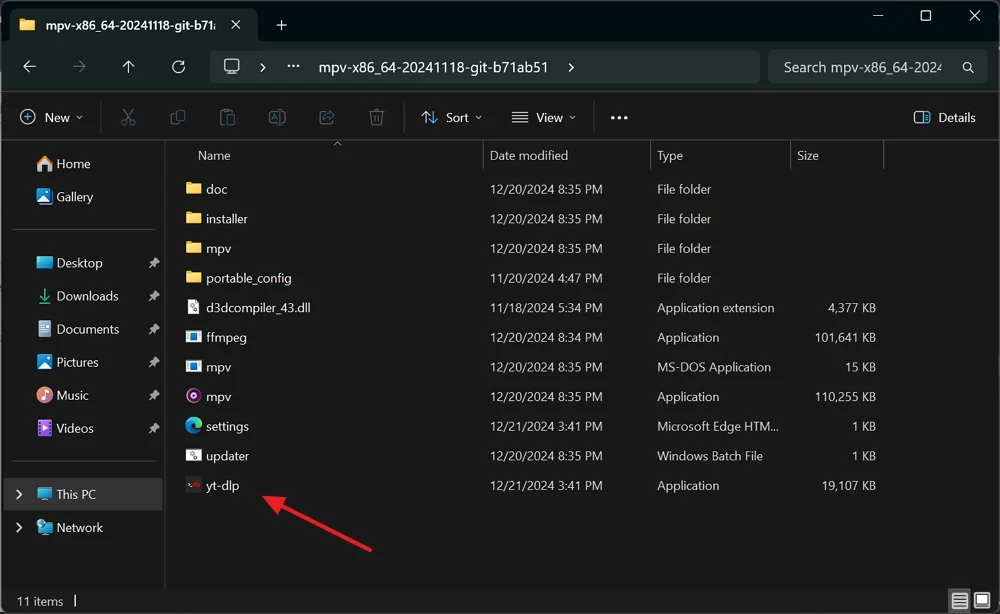Open Music in the sidebar
This screenshot has width=1000, height=614.
coord(62,395)
